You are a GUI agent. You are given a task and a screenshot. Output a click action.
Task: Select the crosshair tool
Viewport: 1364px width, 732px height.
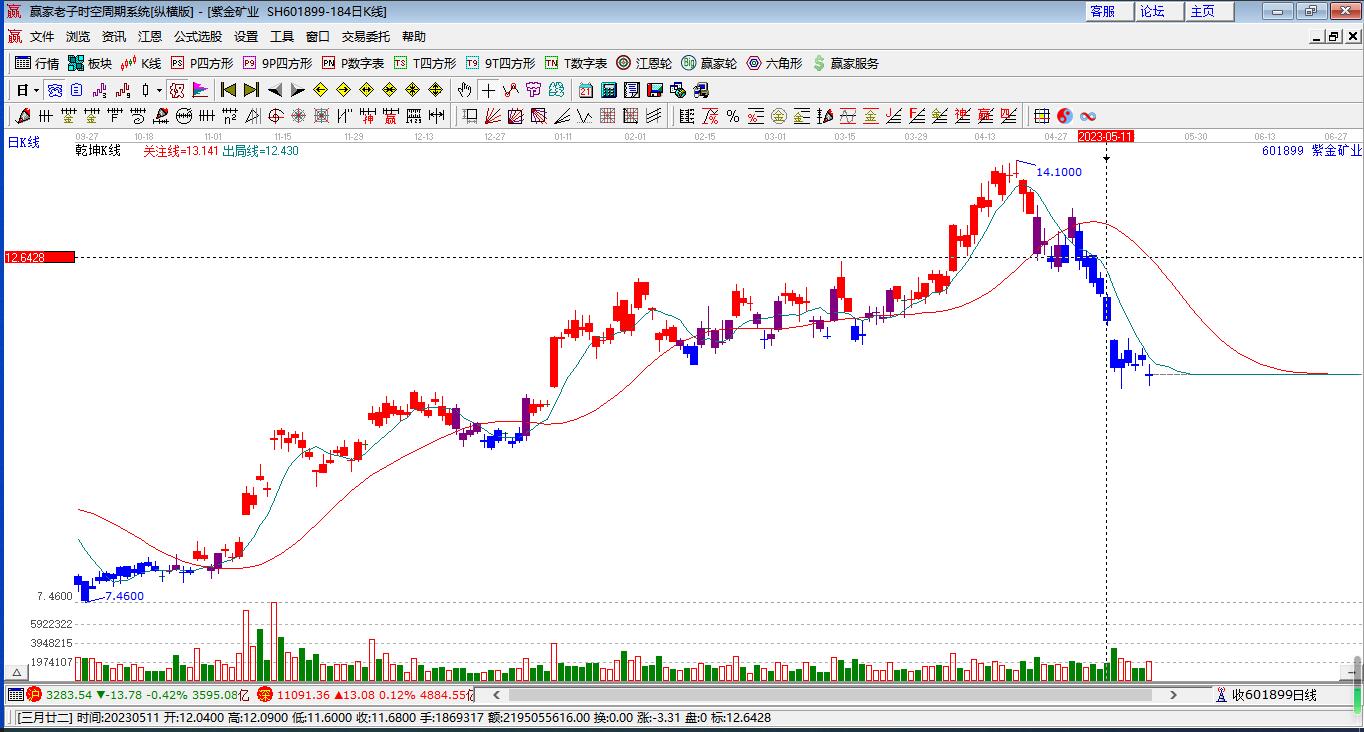click(x=488, y=89)
